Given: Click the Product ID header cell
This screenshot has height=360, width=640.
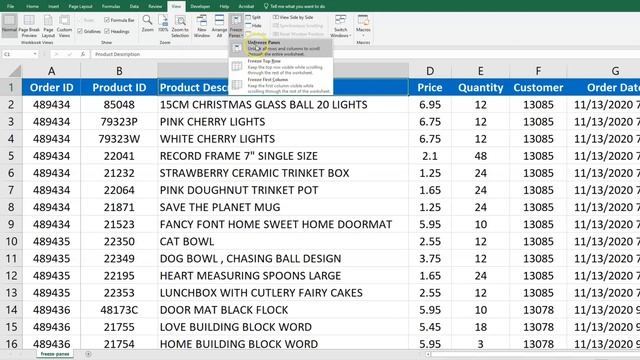Looking at the screenshot, I should point(119,87).
